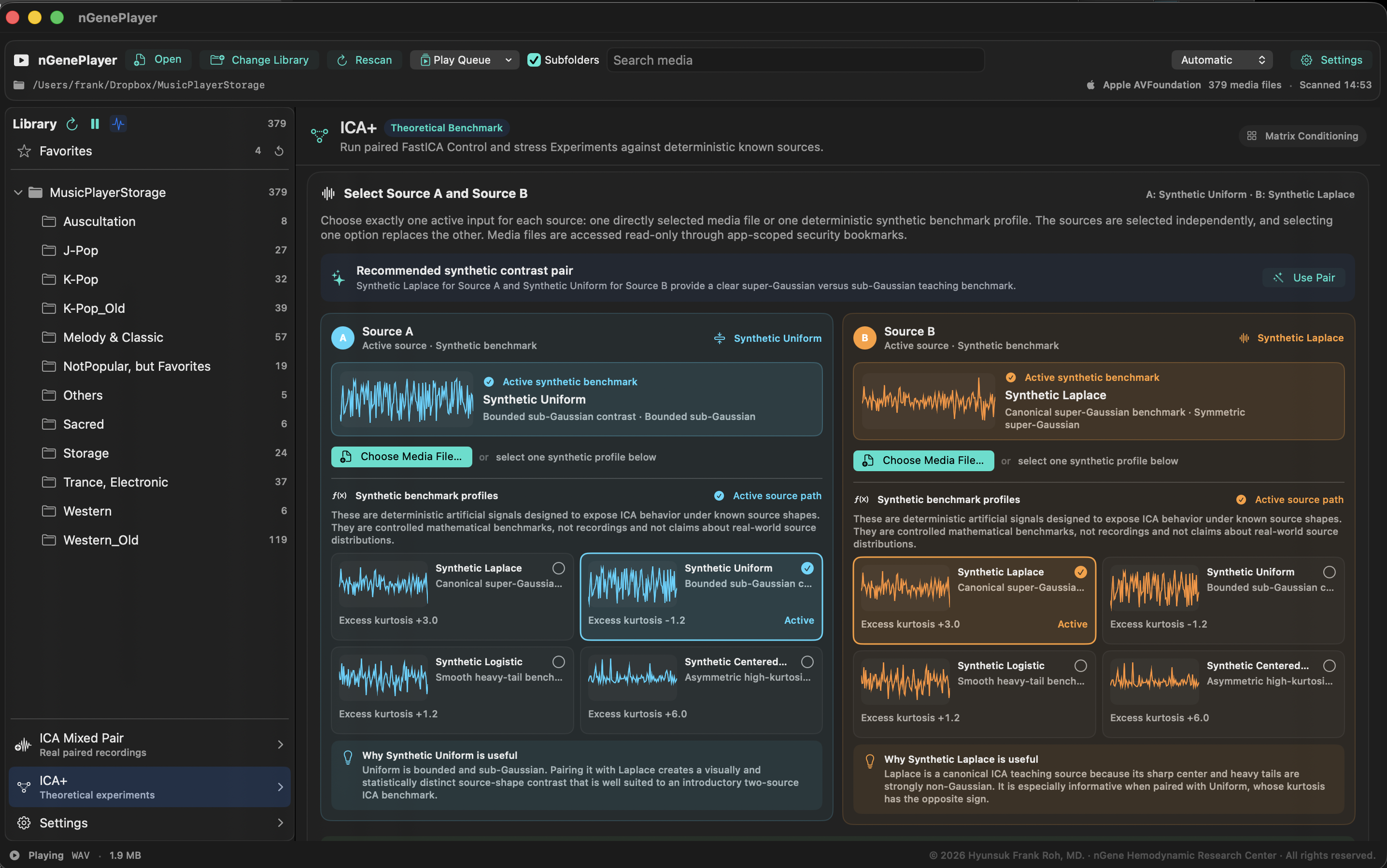The width and height of the screenshot is (1387, 868).
Task: Click the Settings gear icon in sidebar
Action: 24,823
